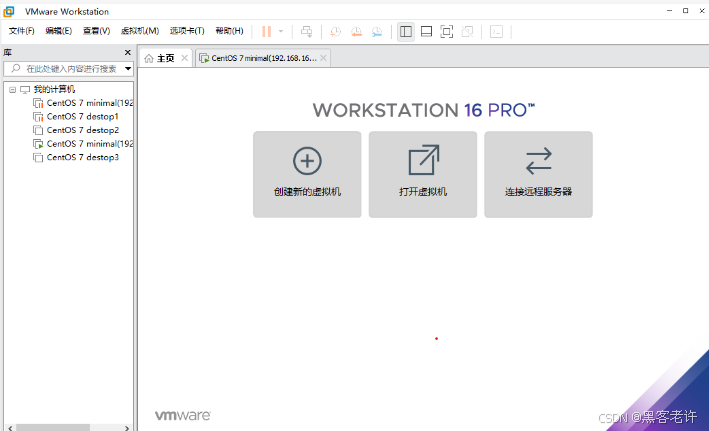Select CentOS 7 destop1 in library
Viewport: 709px width, 431px height.
point(82,117)
